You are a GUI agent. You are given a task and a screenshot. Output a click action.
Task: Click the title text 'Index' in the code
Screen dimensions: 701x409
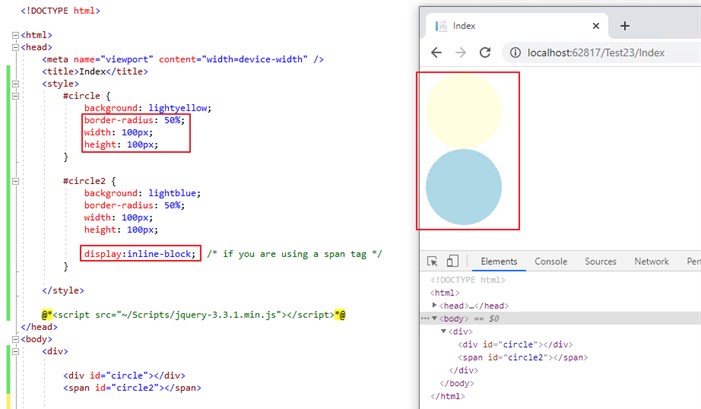click(93, 72)
